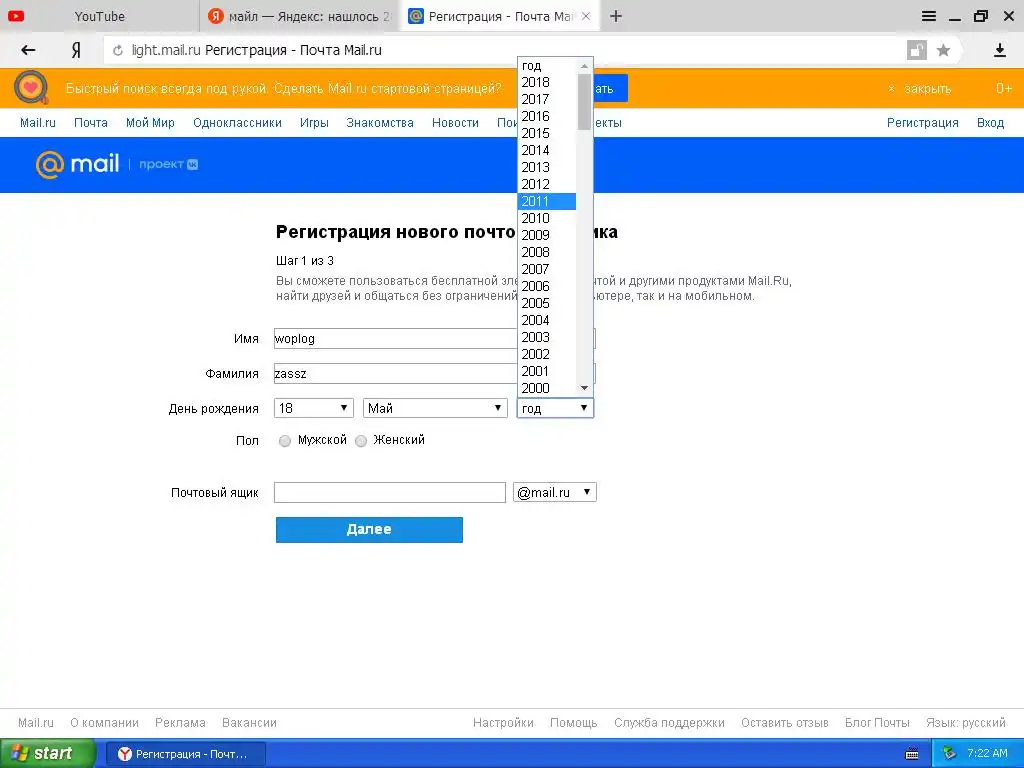Click Язык: русский footer link
The width and height of the screenshot is (1024, 768).
[x=965, y=723]
